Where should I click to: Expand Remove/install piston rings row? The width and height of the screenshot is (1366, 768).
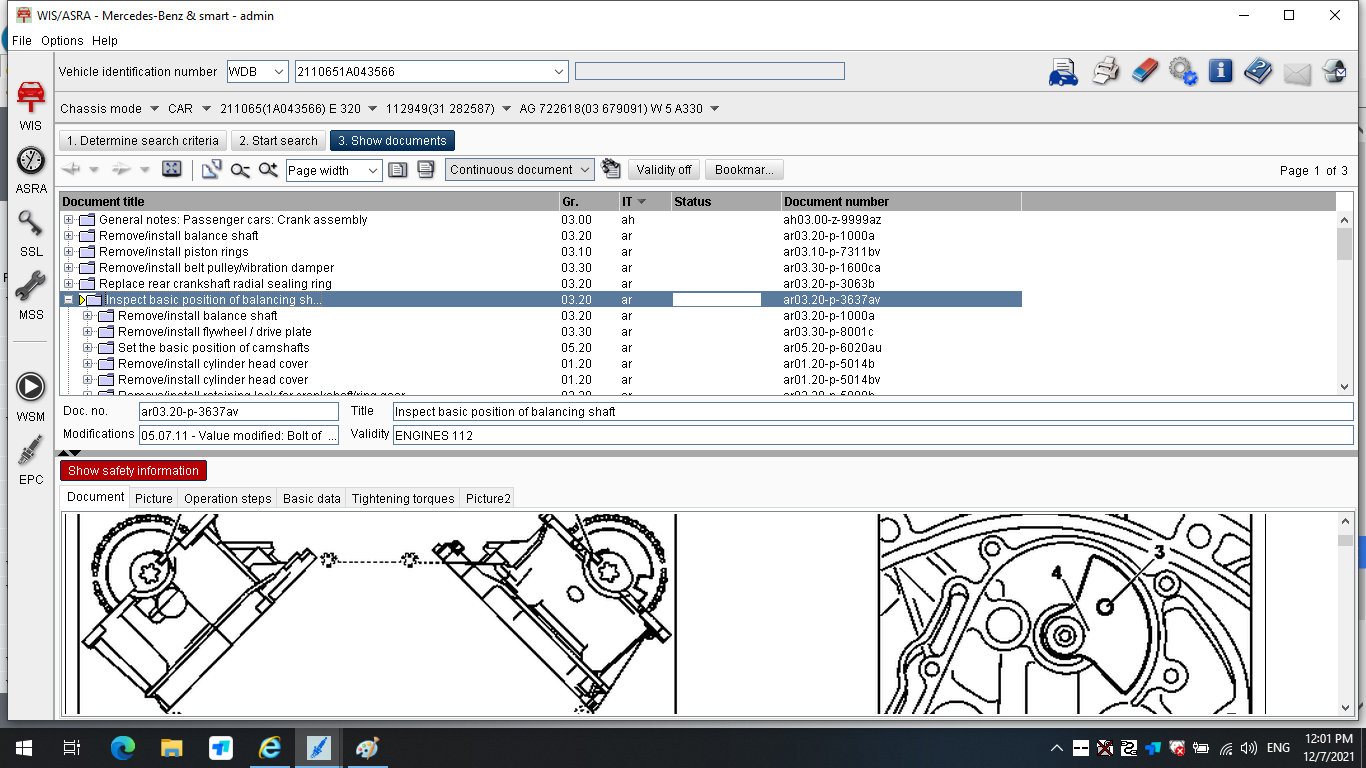pos(69,252)
